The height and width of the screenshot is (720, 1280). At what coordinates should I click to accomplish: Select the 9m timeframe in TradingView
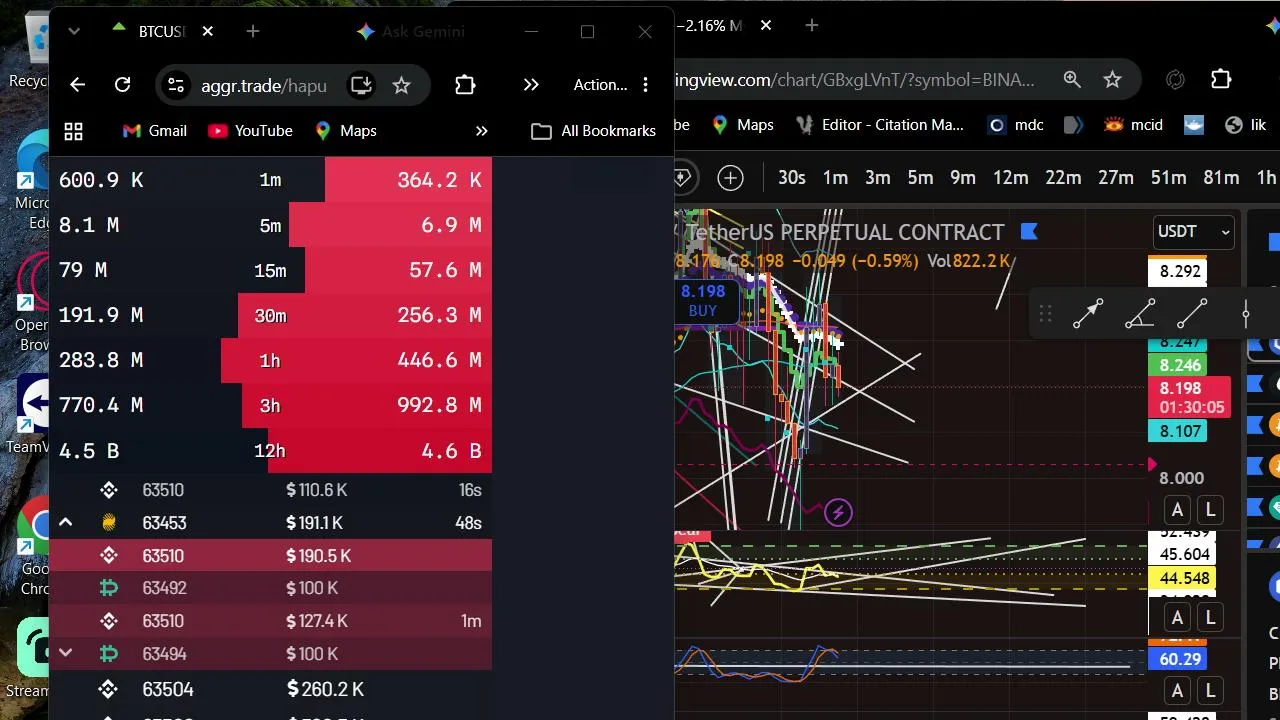click(962, 178)
